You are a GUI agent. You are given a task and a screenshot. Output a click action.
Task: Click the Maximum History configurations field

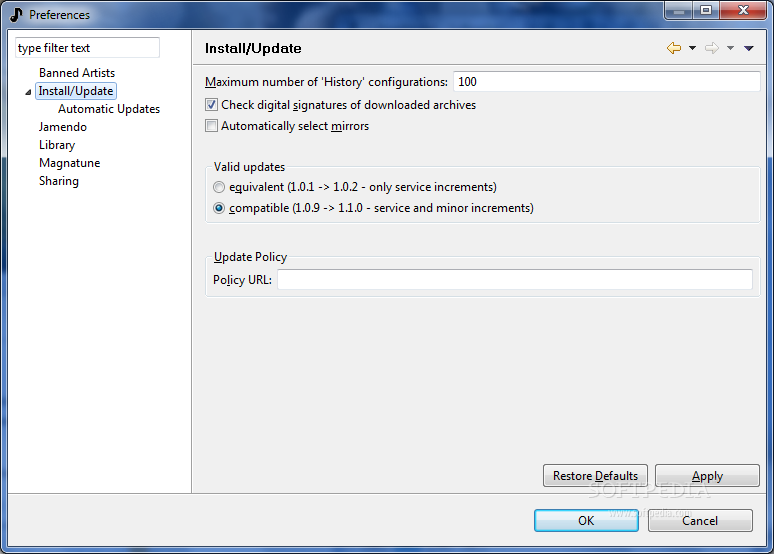click(x=607, y=81)
